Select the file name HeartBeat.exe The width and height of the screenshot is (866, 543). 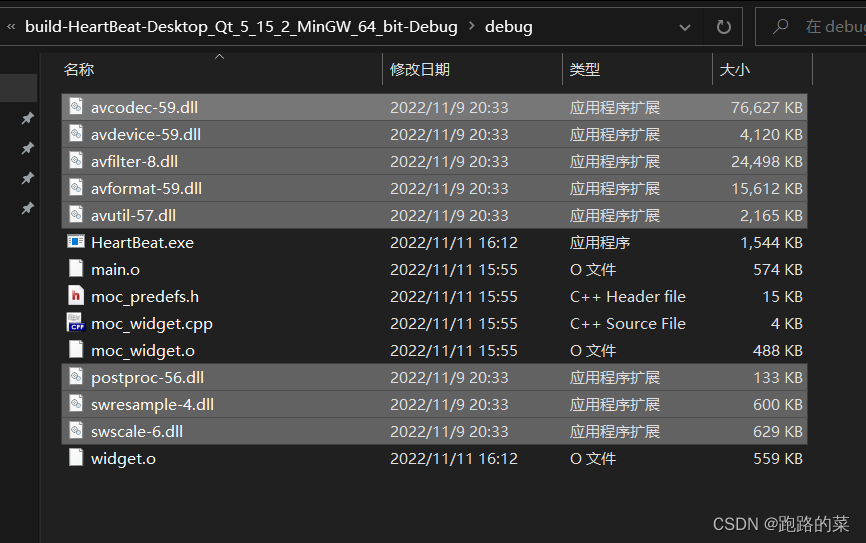(142, 242)
